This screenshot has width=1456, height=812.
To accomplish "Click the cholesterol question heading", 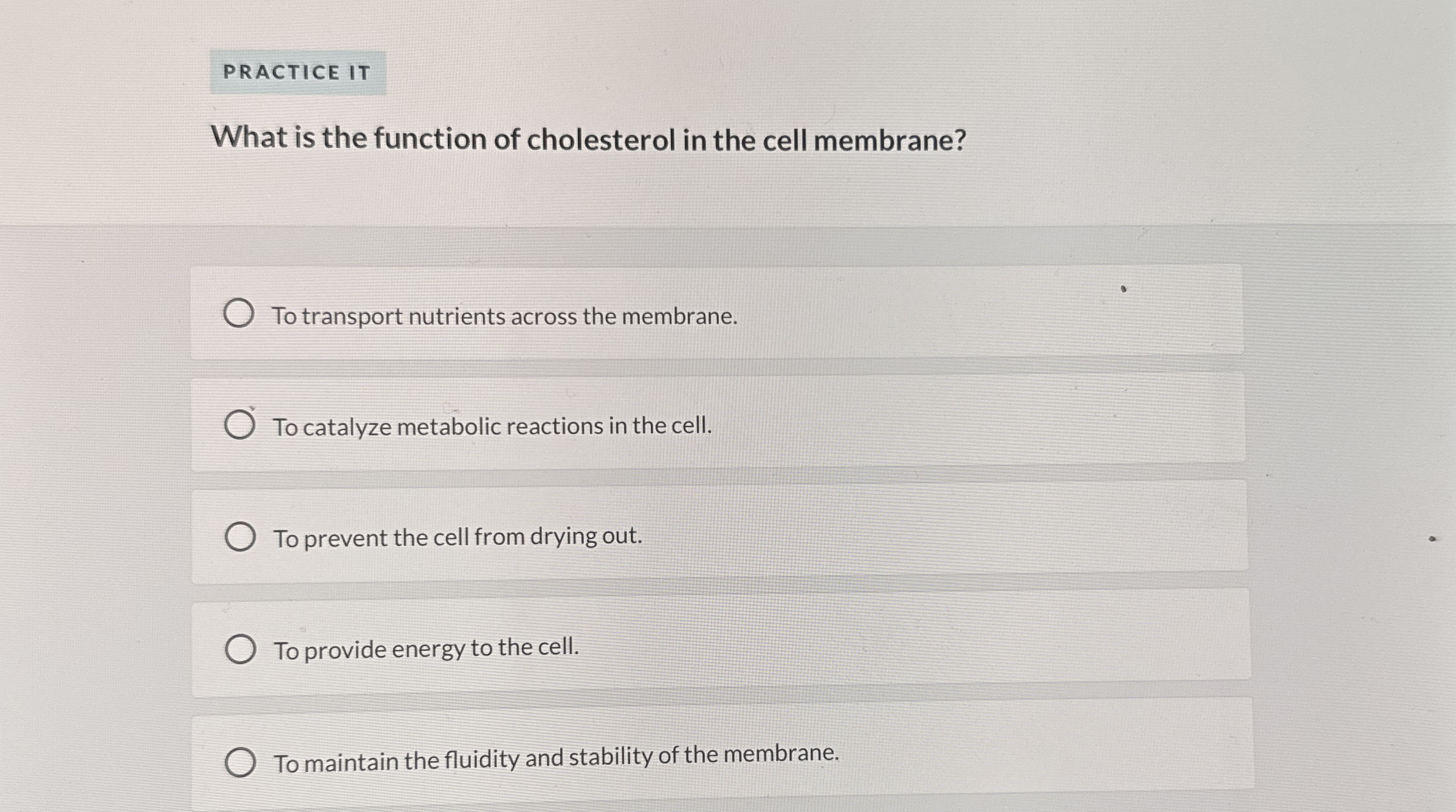I will (x=588, y=139).
